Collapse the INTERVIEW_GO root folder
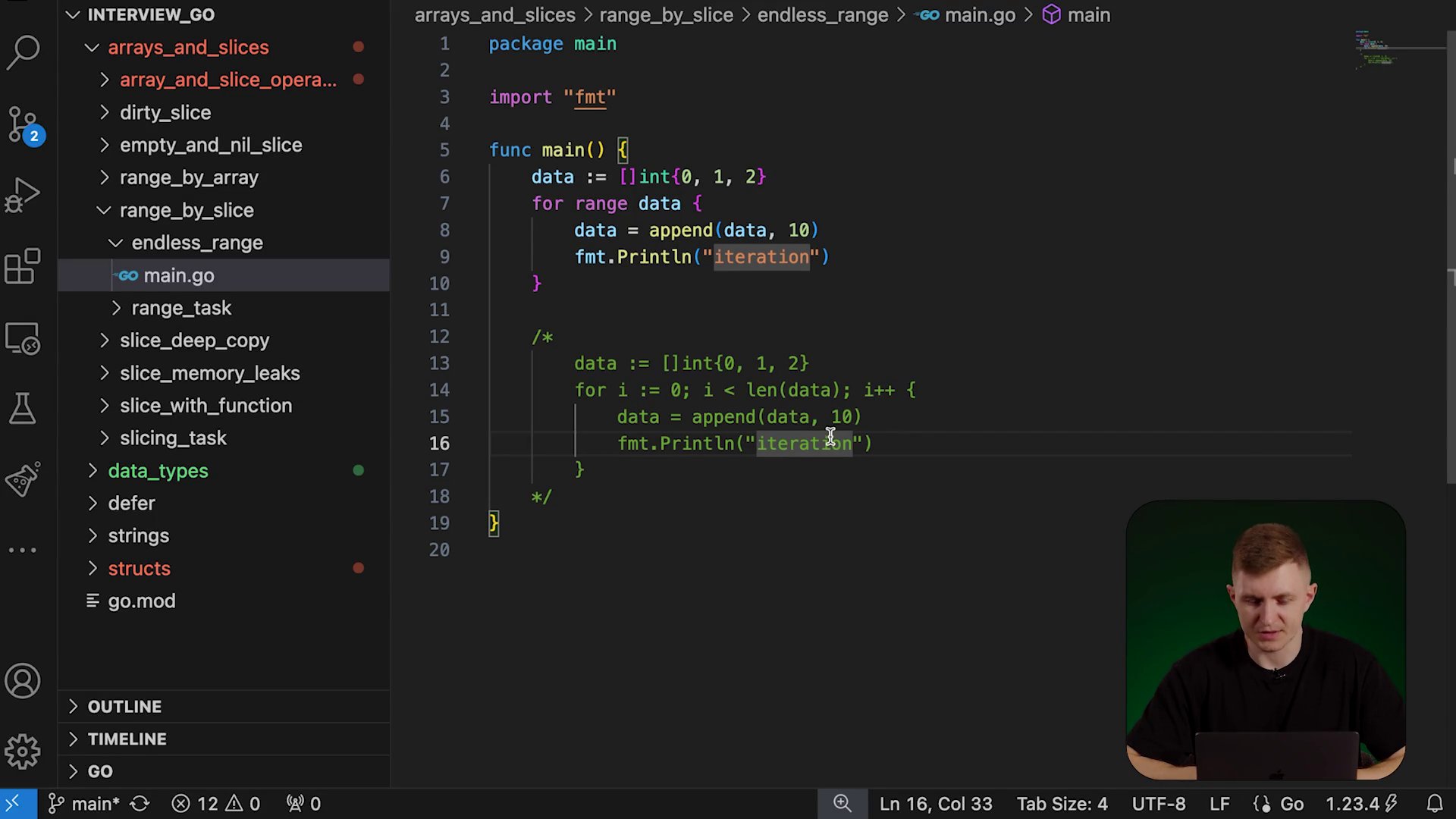 click(x=73, y=15)
